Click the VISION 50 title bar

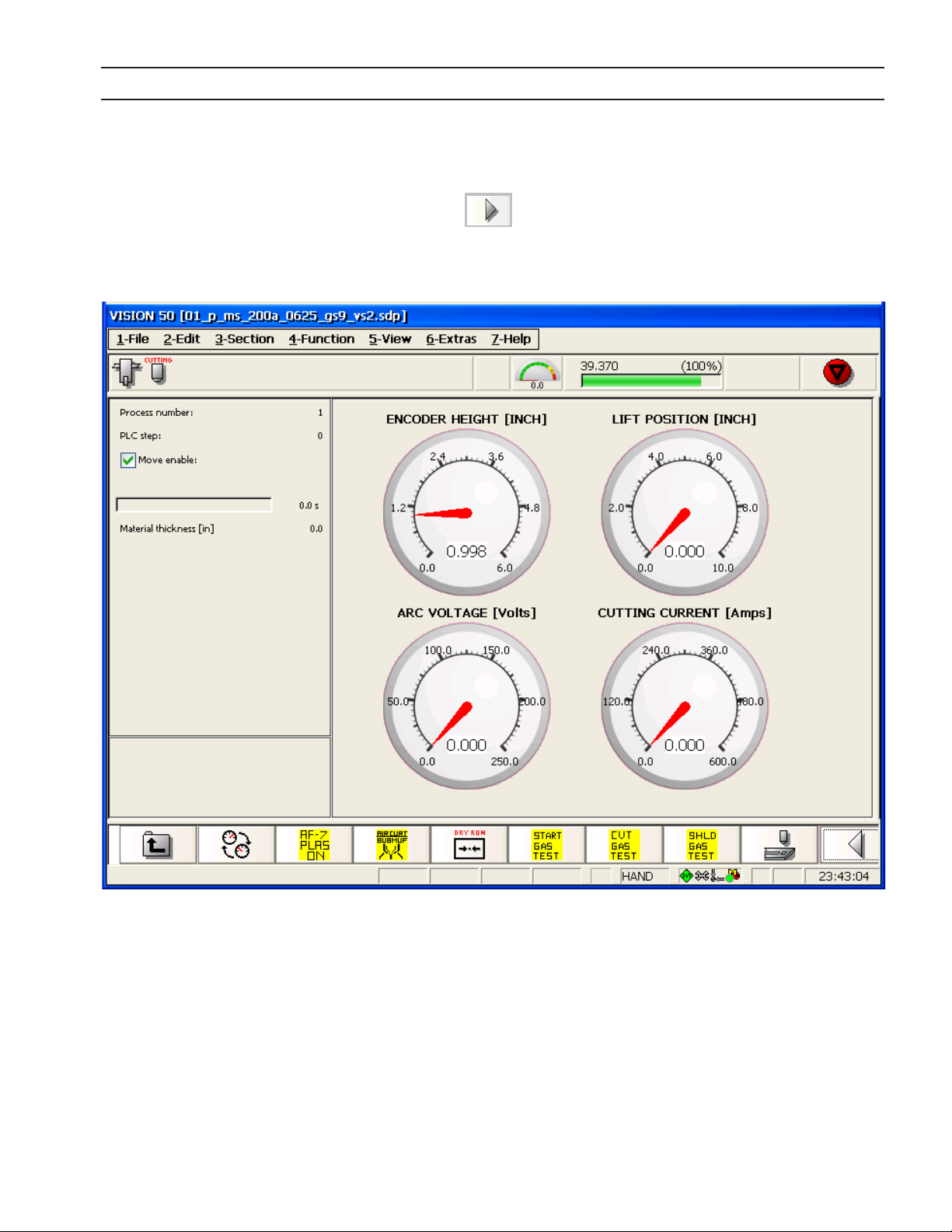pos(493,316)
